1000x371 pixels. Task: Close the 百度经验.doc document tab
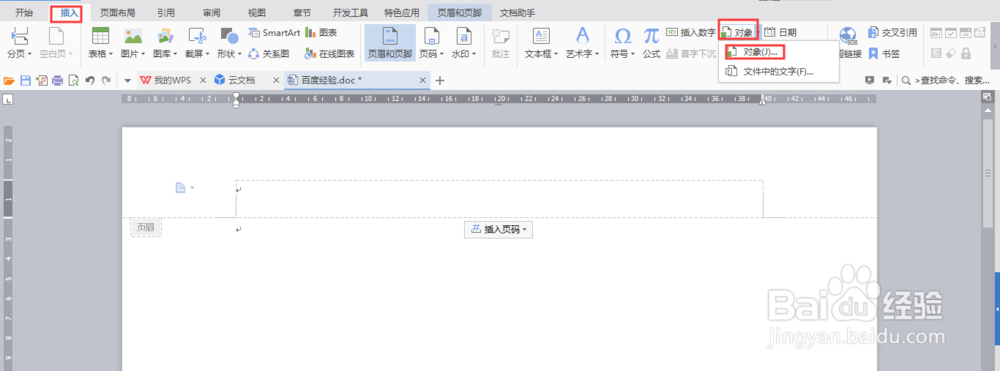(422, 80)
